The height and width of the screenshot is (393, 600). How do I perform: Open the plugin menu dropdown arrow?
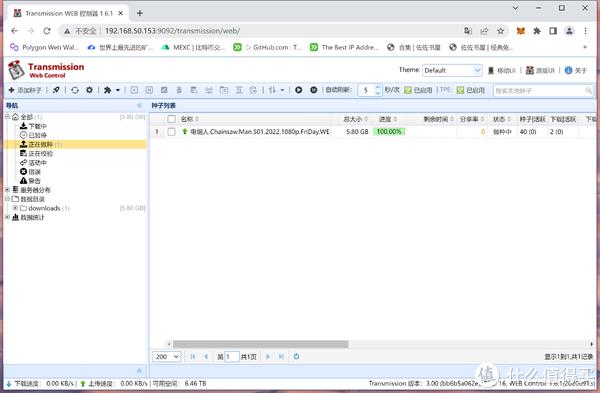(117, 90)
